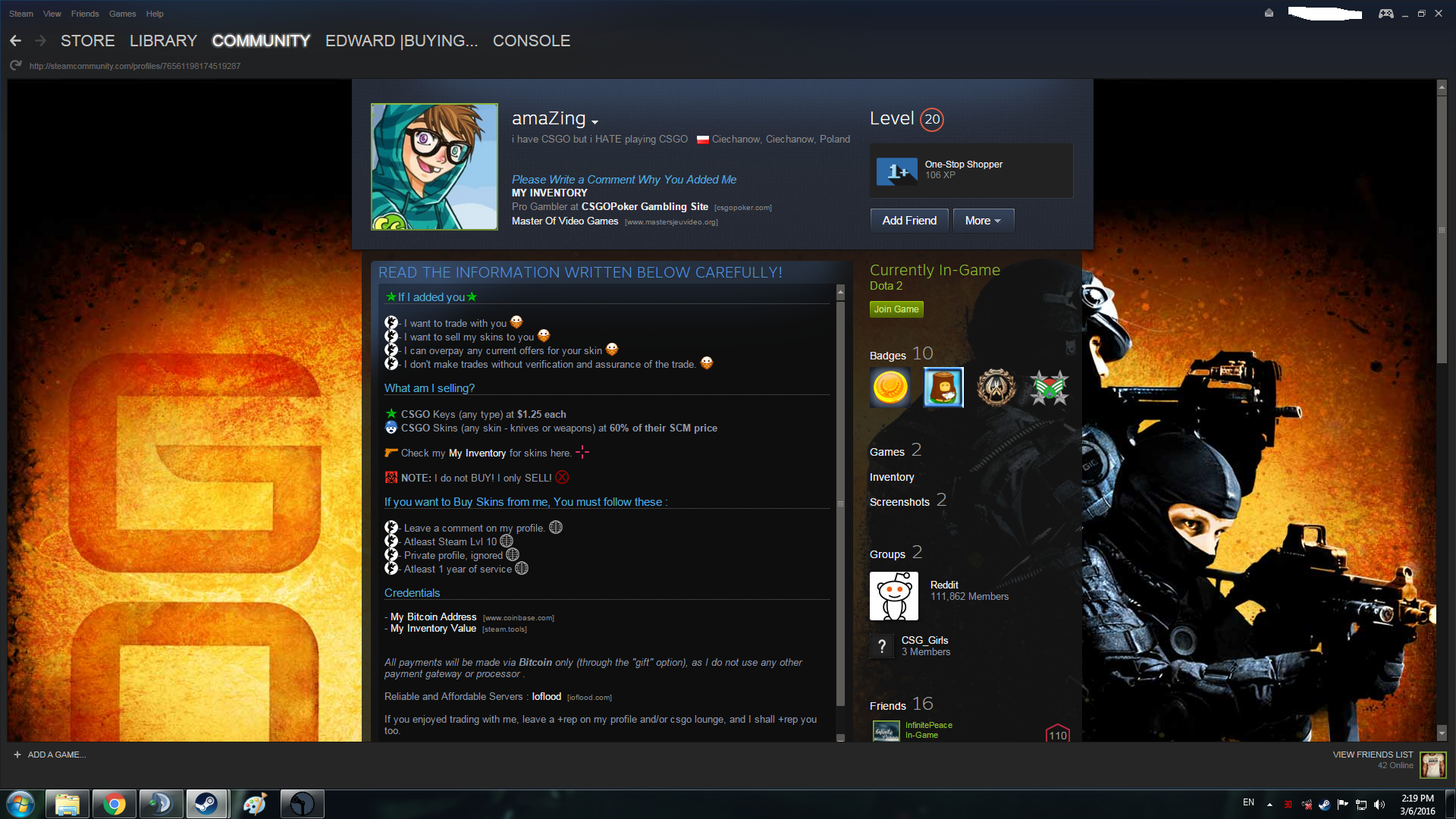Click the page reload icon

point(15,66)
